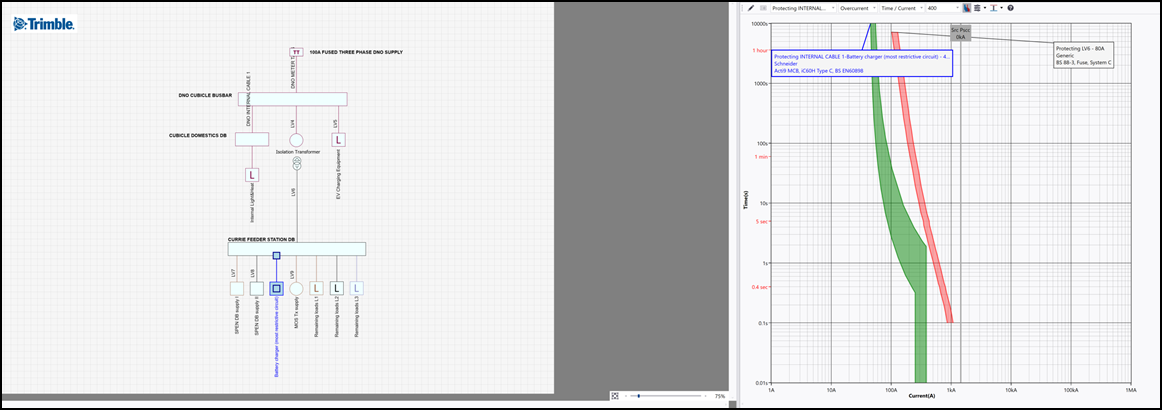Click the pencil edit icon in graph toolbar
This screenshot has height=410, width=1162.
pyautogui.click(x=751, y=7)
